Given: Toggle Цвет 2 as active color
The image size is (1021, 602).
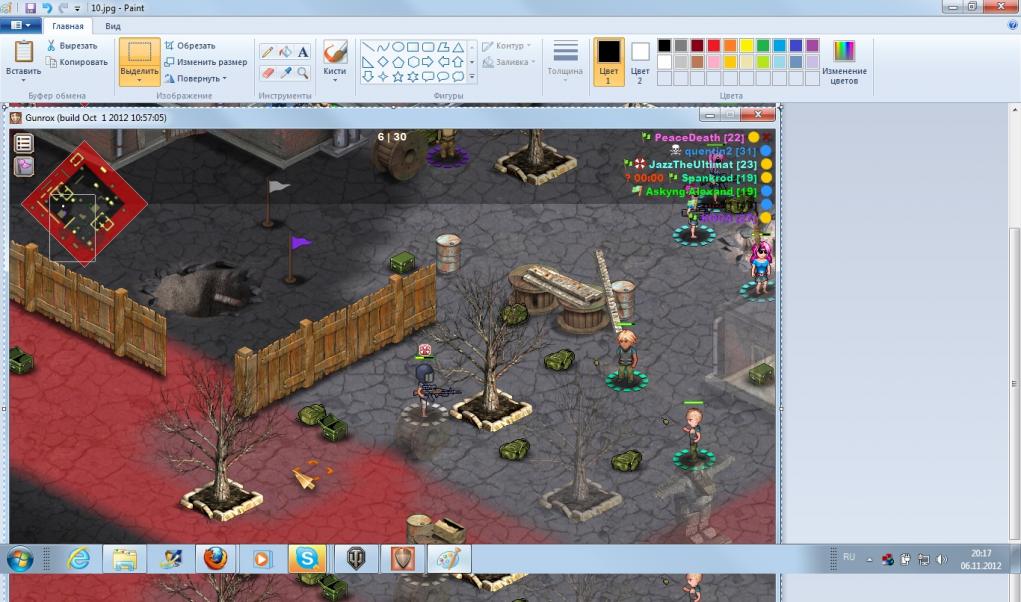Looking at the screenshot, I should [x=640, y=60].
